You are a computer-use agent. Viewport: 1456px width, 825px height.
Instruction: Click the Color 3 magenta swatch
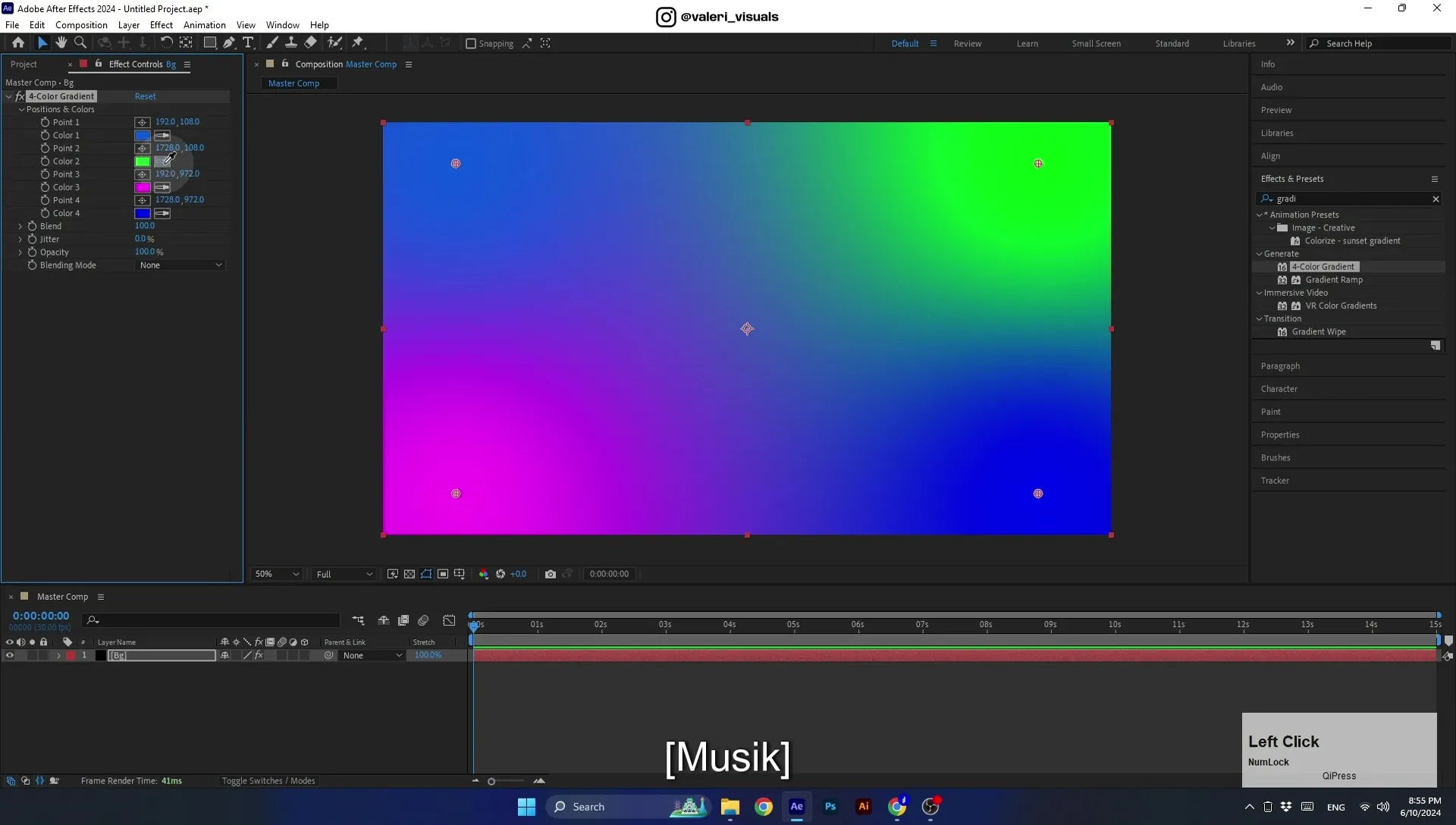coord(143,187)
